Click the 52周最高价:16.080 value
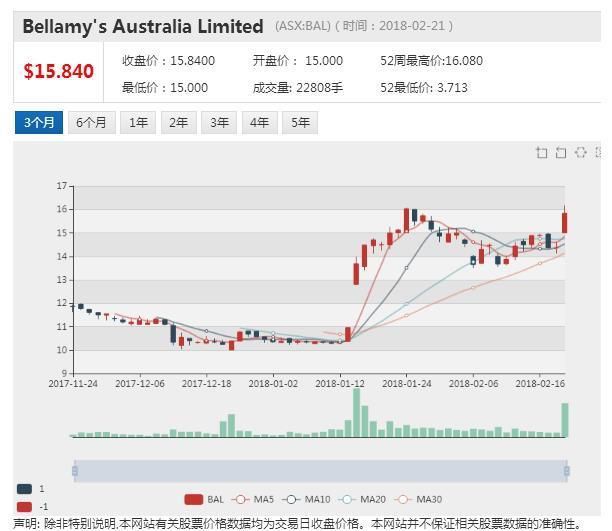Viewport: 612px width, 531px height. (x=432, y=61)
